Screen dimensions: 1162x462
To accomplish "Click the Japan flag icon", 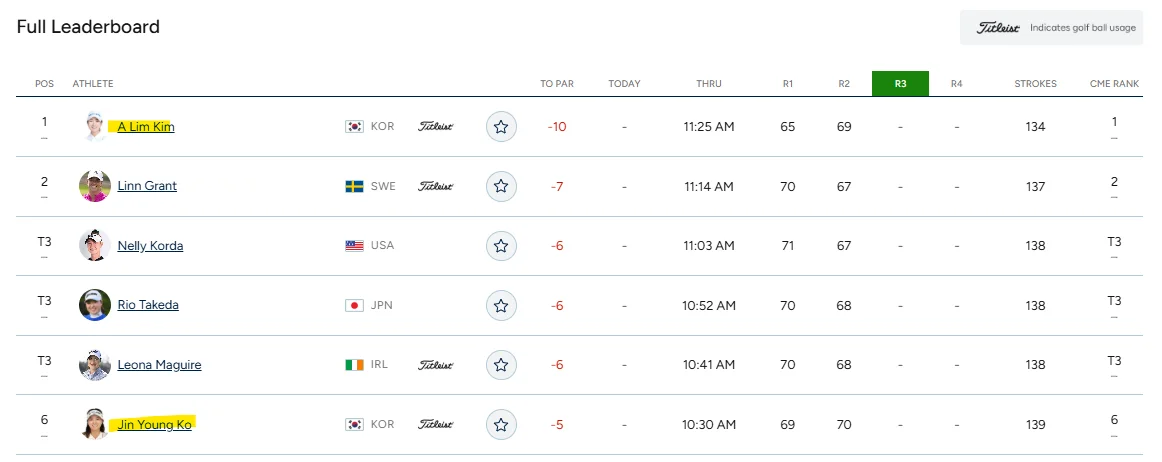I will (x=354, y=306).
